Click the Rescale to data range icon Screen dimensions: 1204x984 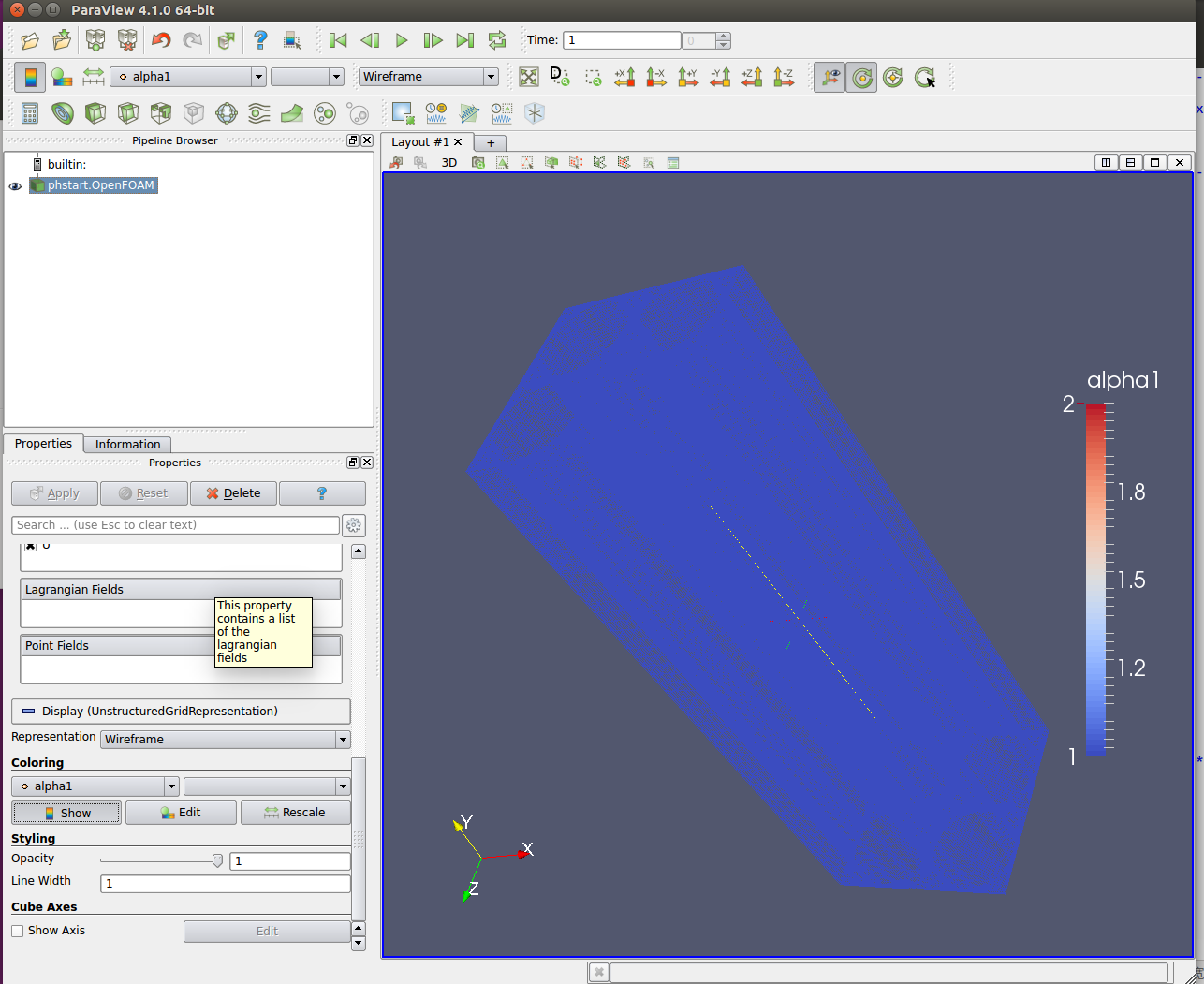pos(94,77)
